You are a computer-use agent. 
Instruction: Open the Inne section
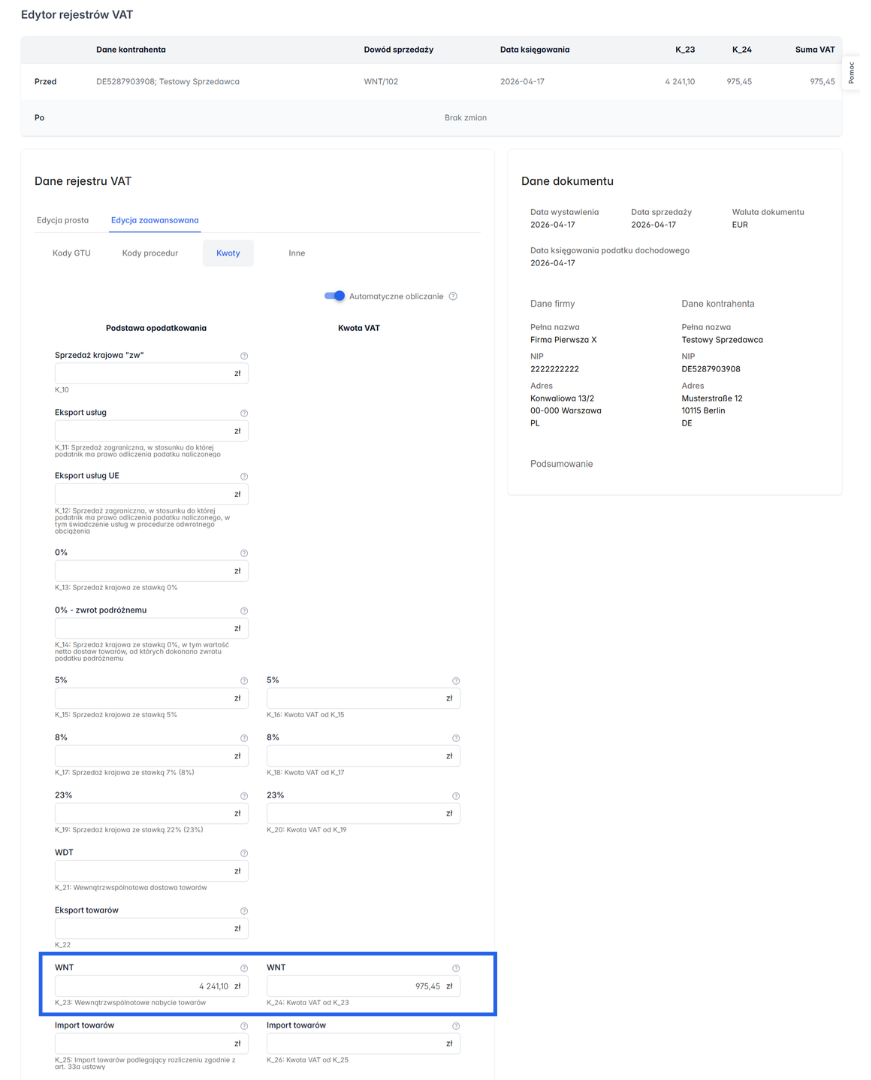(x=297, y=253)
